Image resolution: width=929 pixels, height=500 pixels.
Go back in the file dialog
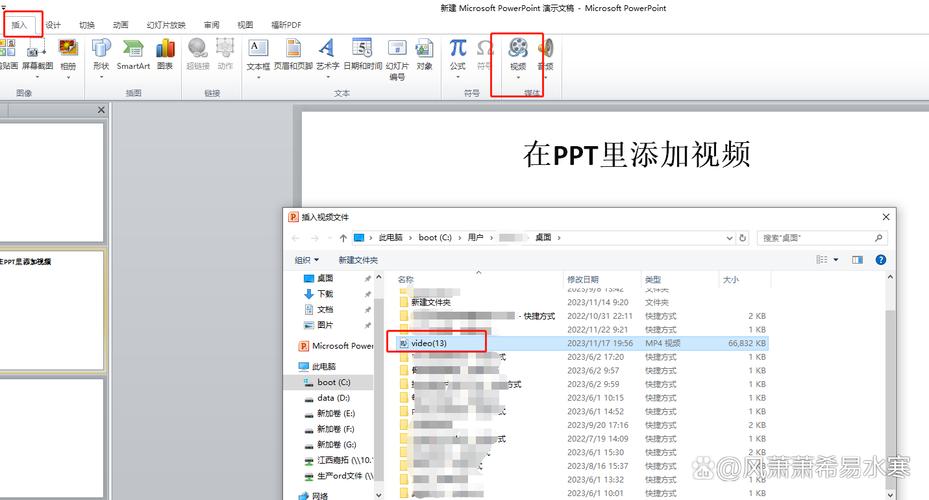pos(296,238)
